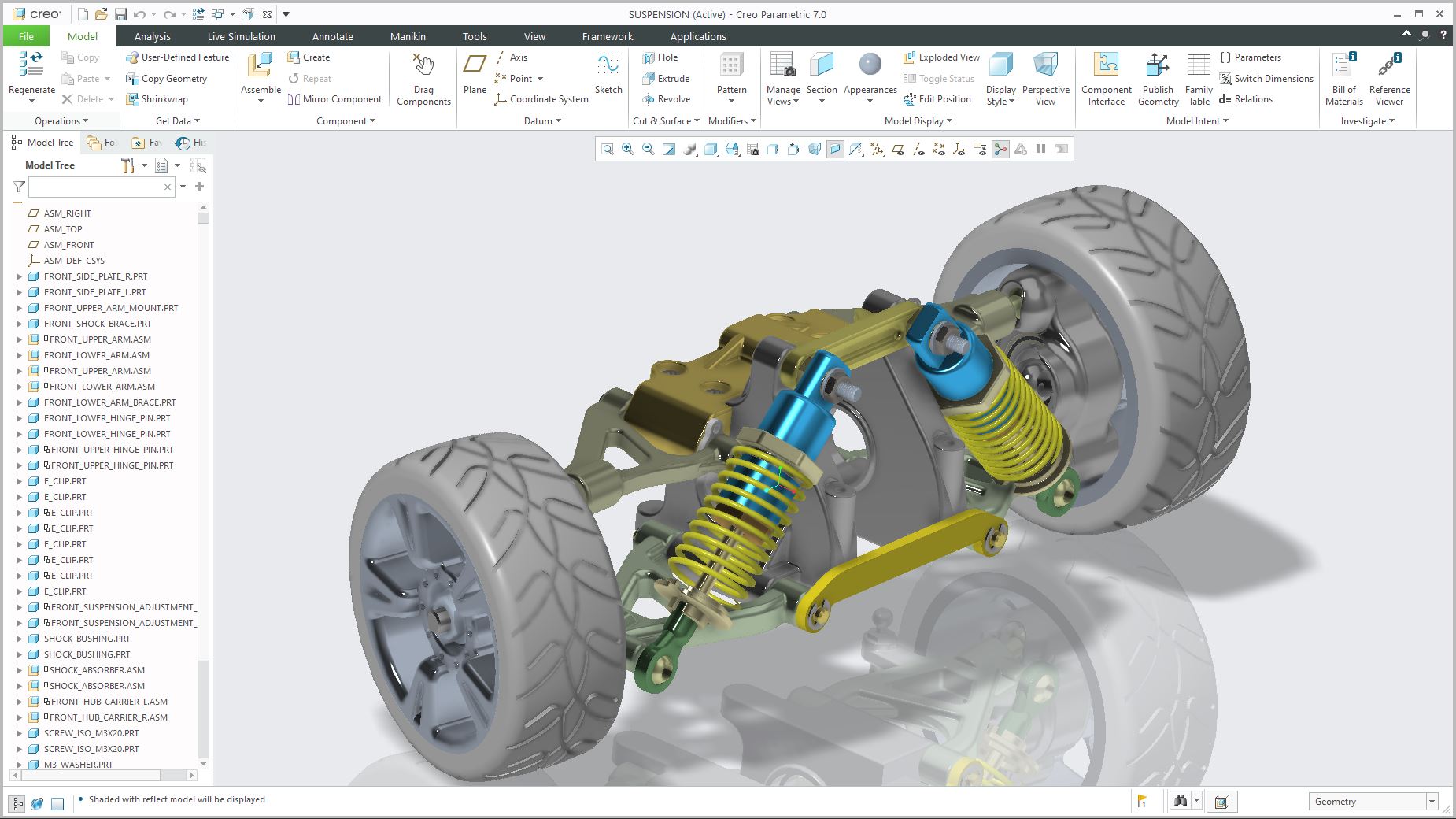
Task: Open the Annotate ribbon tab
Action: [332, 36]
